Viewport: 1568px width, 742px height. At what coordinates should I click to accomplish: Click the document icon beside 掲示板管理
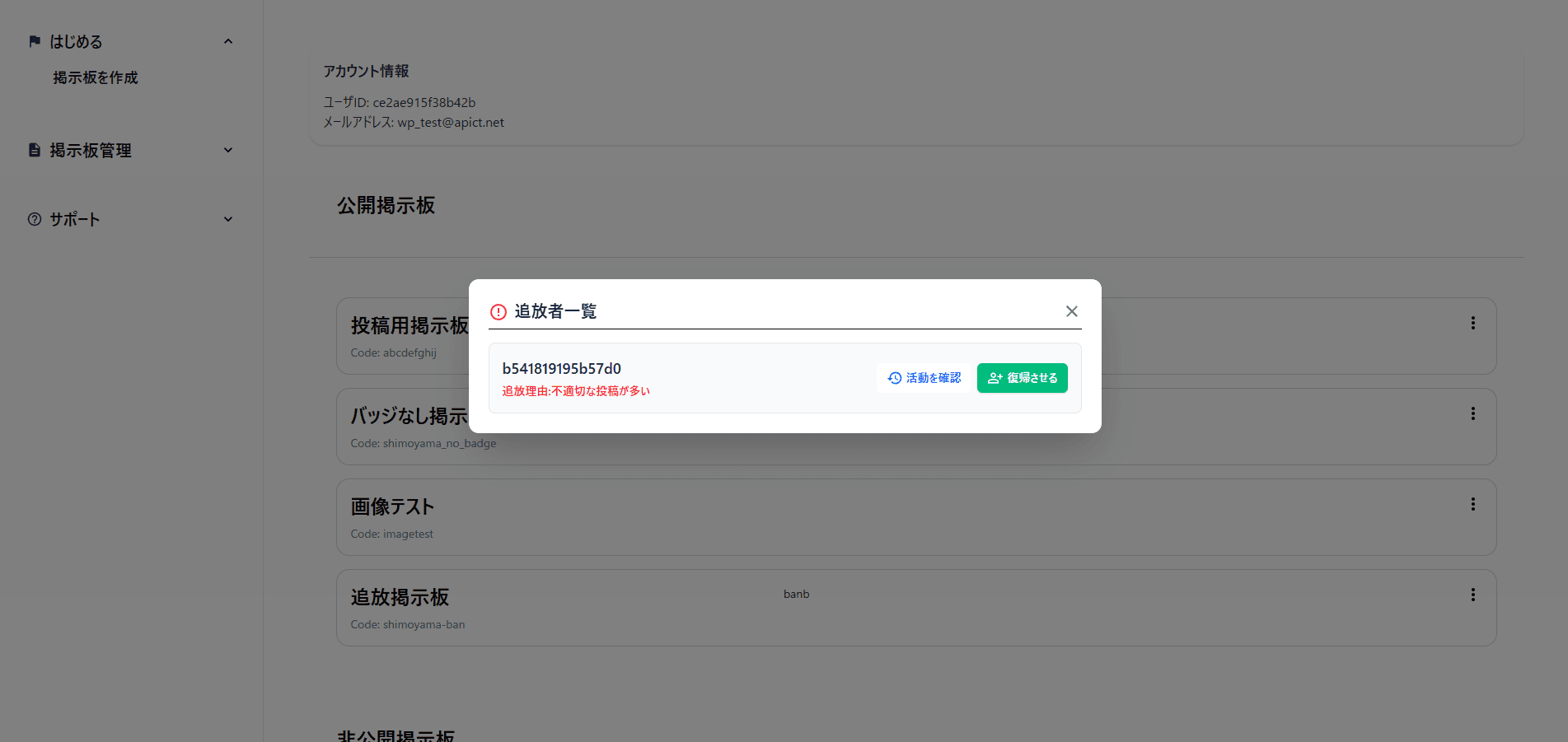[35, 150]
